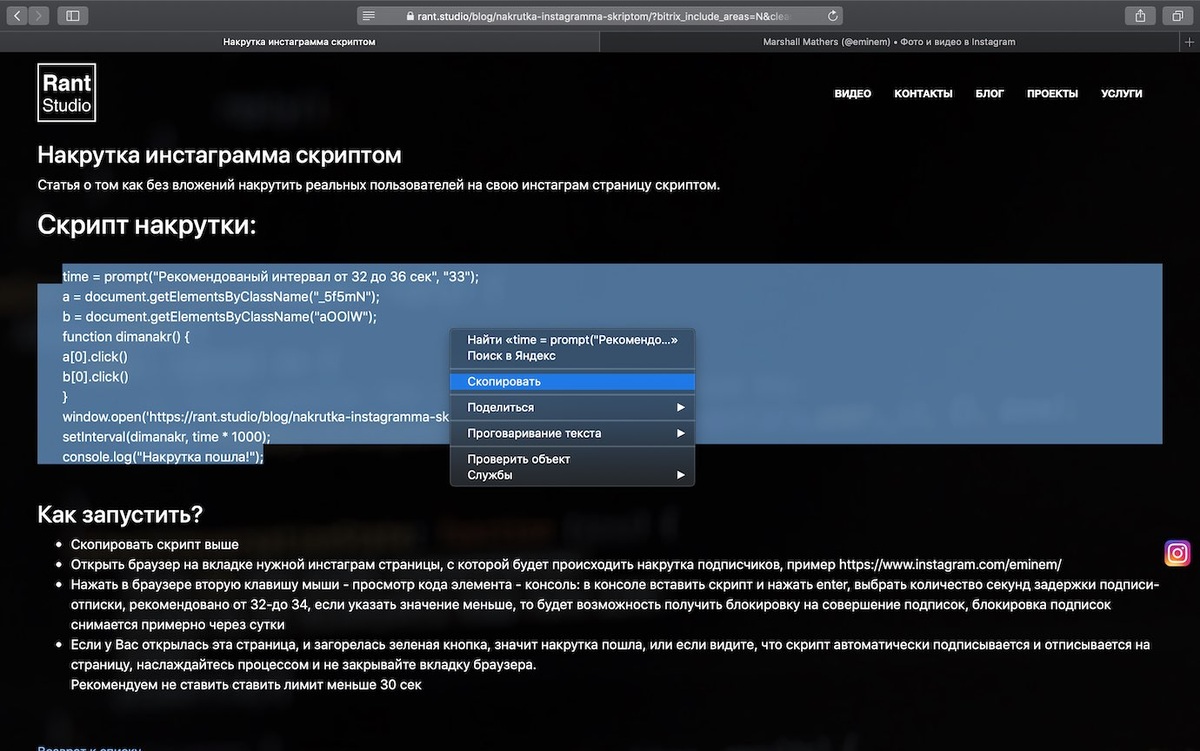
Task: Click 'Рекомендуем не ставить ставить лимит' line
Action: [x=246, y=685]
